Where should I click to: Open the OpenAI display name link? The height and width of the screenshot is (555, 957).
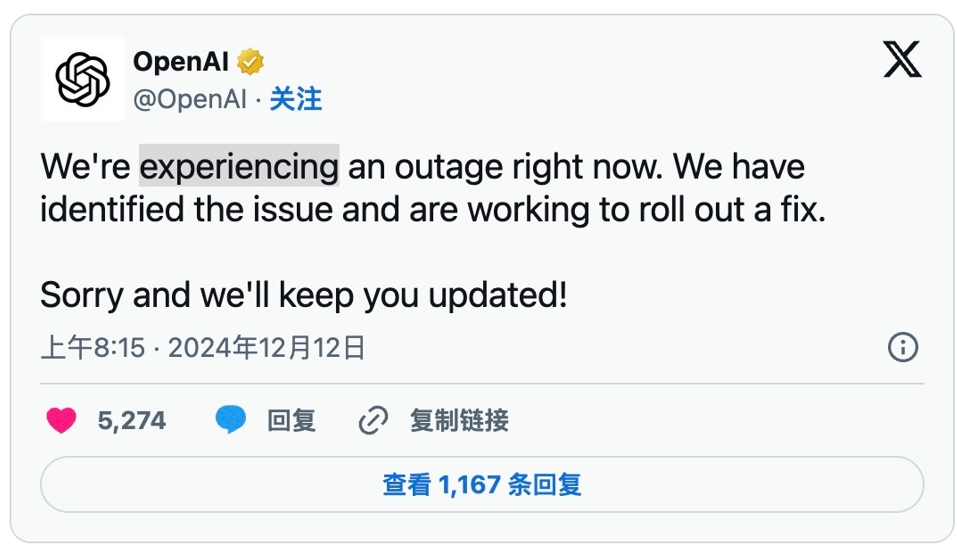(x=182, y=62)
